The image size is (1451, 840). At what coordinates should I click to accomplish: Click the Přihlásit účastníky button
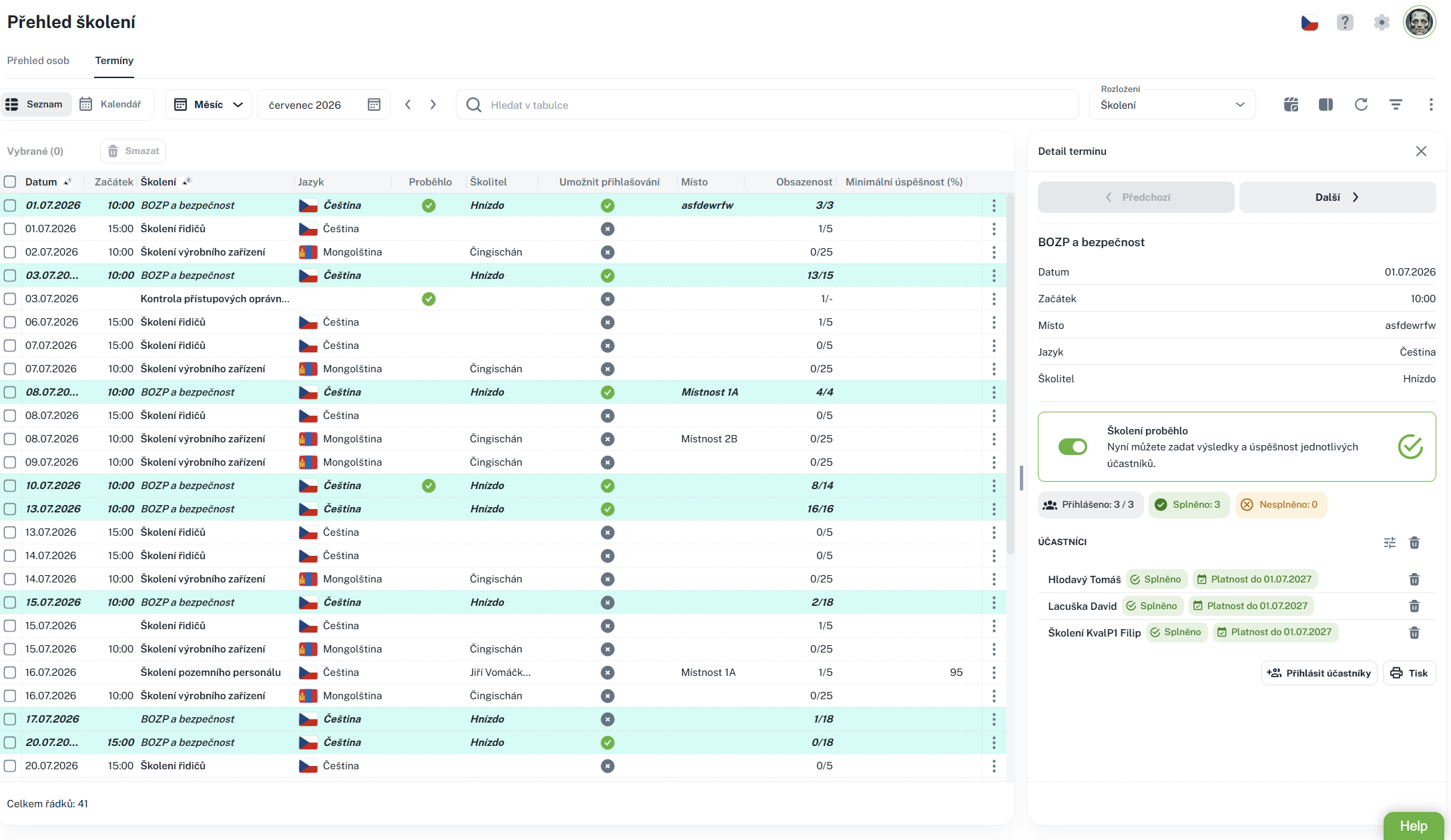[1319, 673]
